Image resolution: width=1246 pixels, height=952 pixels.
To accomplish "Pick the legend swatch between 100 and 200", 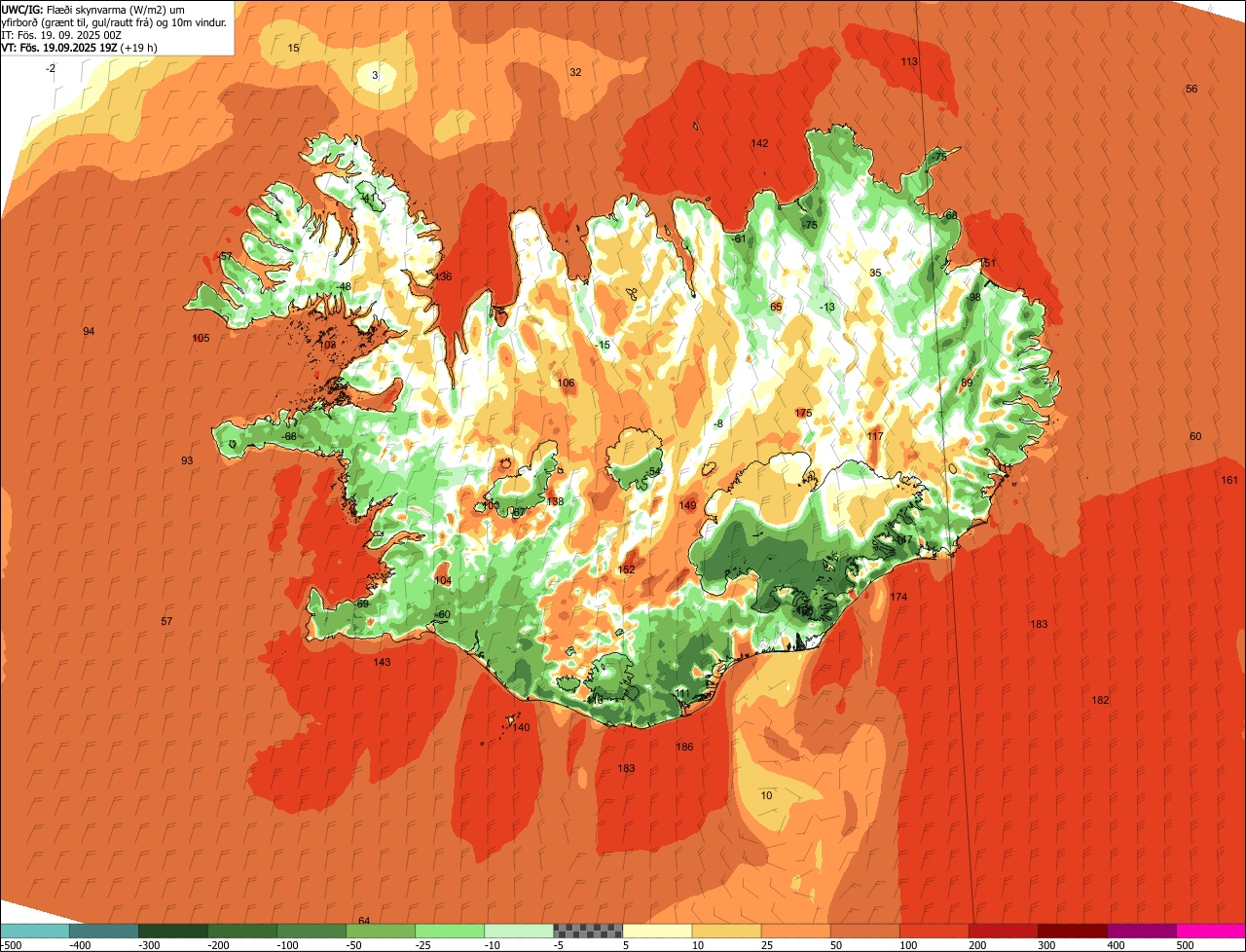I will coord(934,931).
